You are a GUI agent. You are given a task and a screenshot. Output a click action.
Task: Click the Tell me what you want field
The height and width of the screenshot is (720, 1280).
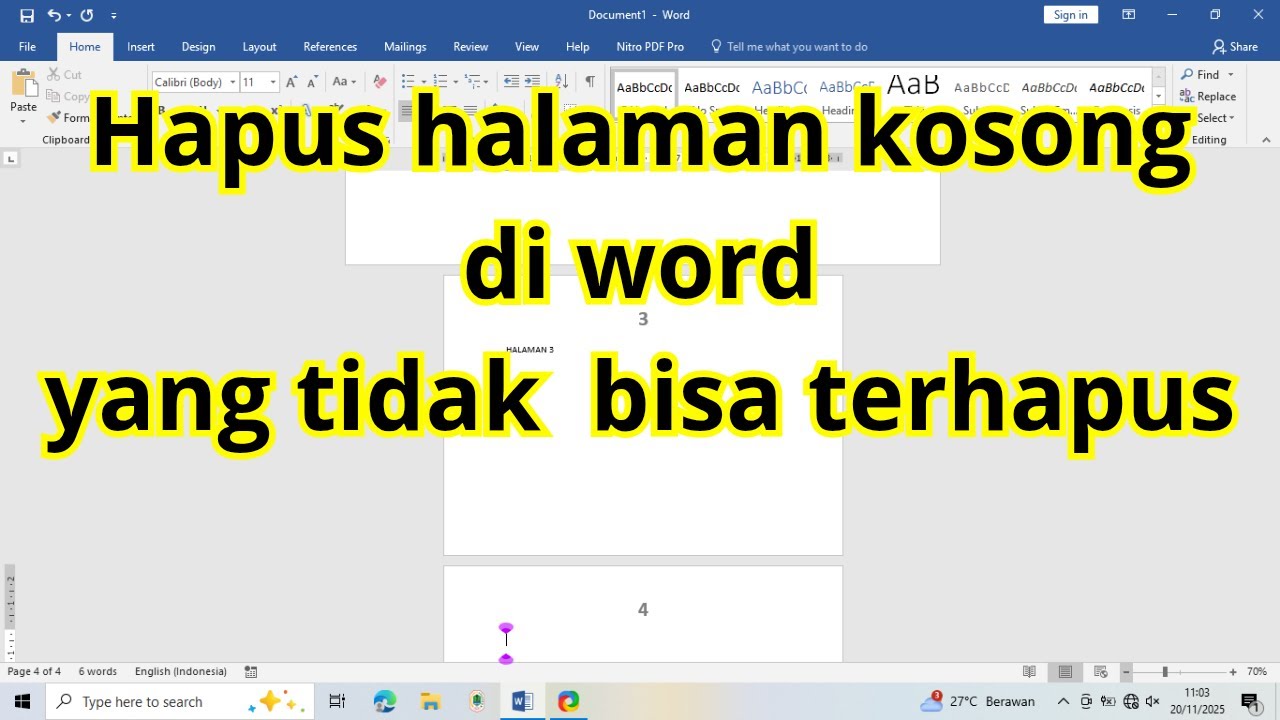pos(789,47)
